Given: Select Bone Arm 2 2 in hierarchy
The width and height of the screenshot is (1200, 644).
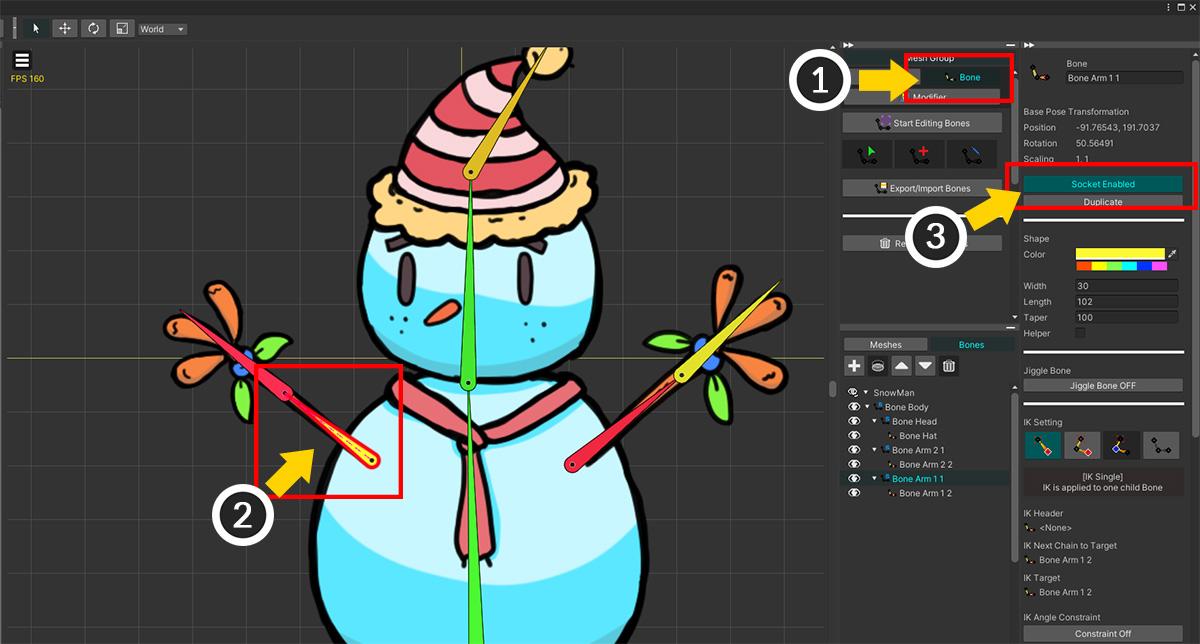Looking at the screenshot, I should pyautogui.click(x=925, y=464).
